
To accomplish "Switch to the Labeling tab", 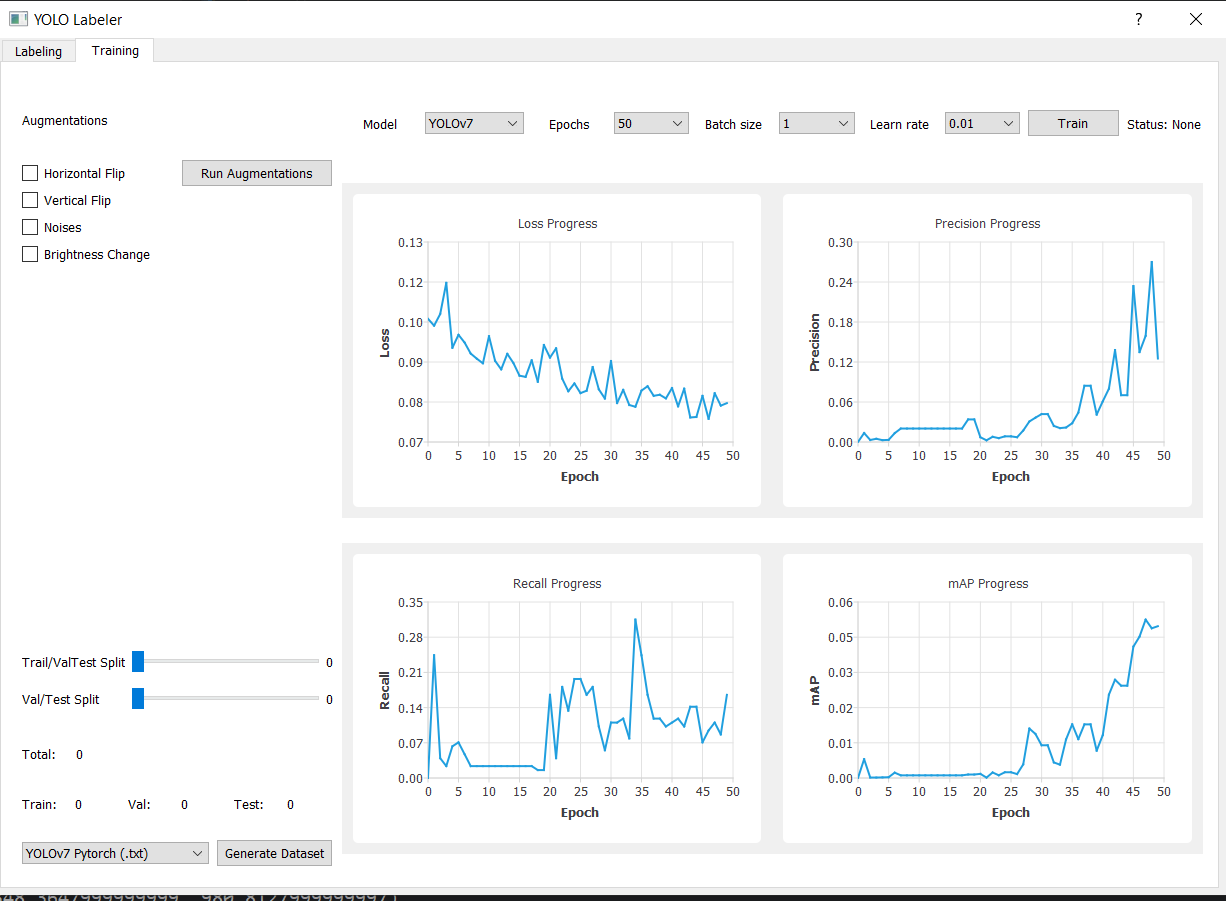I will point(38,51).
